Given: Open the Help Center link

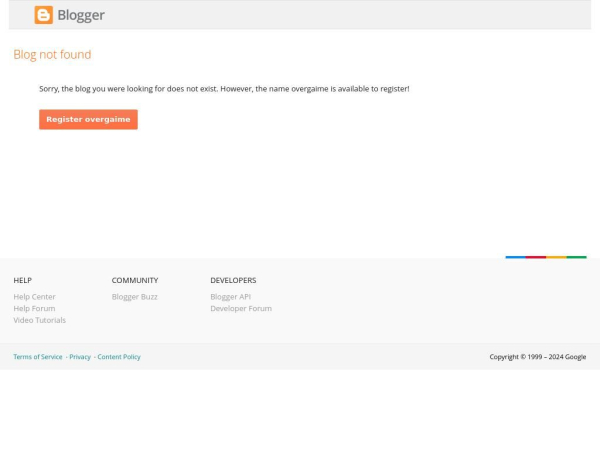Looking at the screenshot, I should click(x=34, y=297).
